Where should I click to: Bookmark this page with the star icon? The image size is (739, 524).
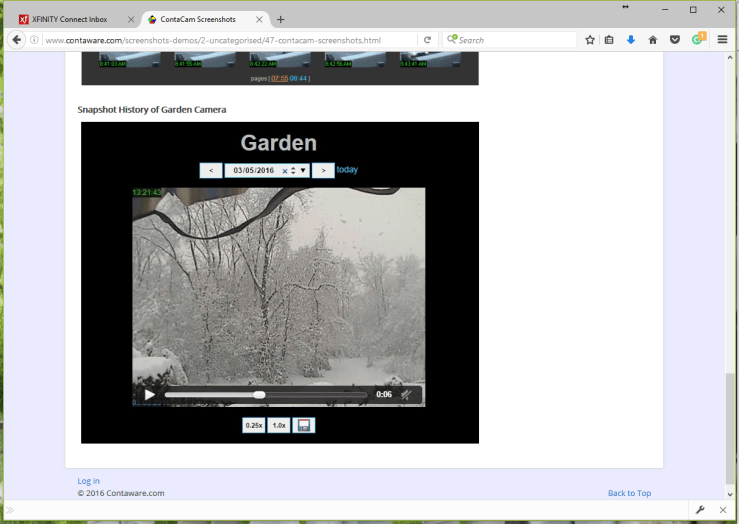tap(590, 40)
